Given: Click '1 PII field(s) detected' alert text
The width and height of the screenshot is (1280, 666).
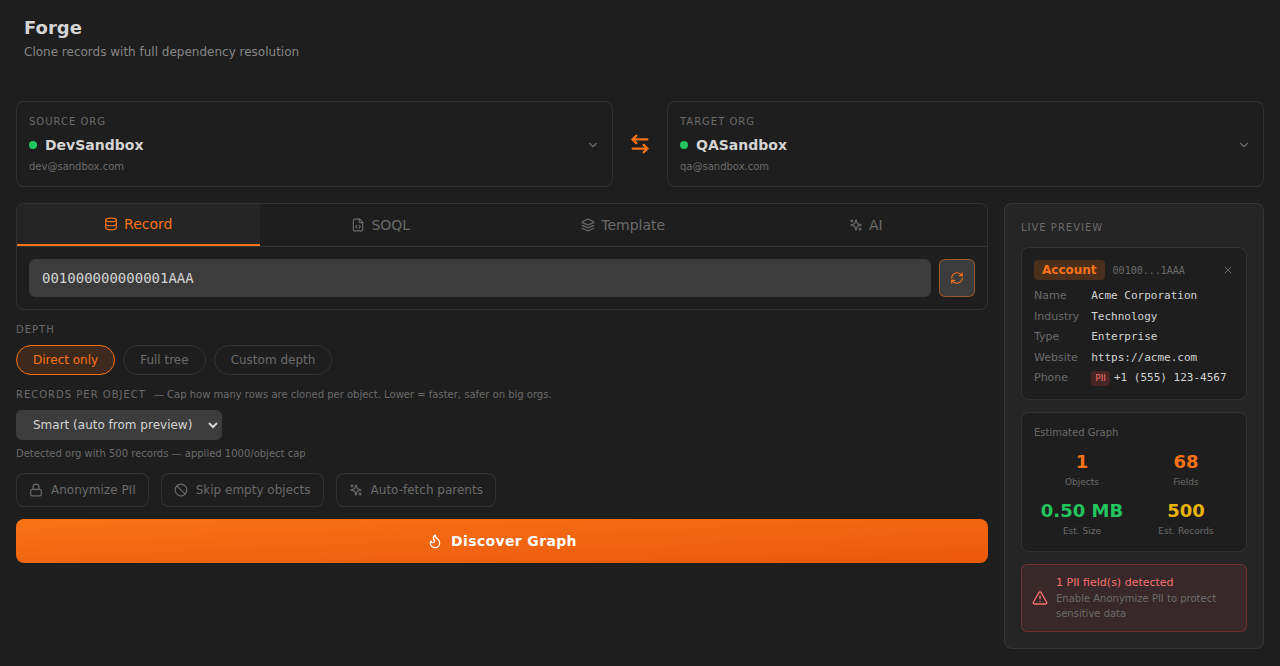Looking at the screenshot, I should point(1115,582).
